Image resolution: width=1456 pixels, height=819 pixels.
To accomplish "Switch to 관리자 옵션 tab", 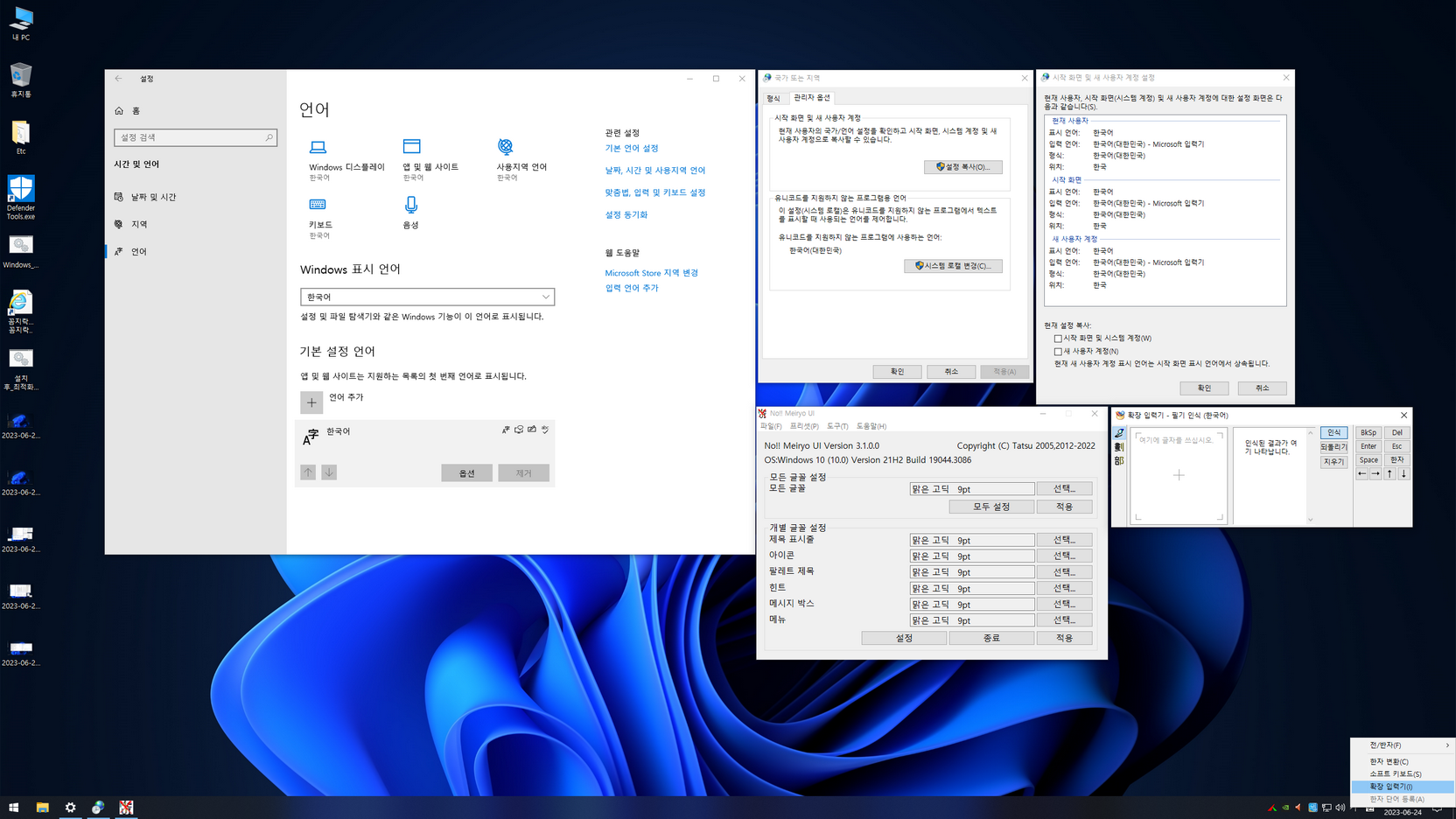I will tap(811, 98).
